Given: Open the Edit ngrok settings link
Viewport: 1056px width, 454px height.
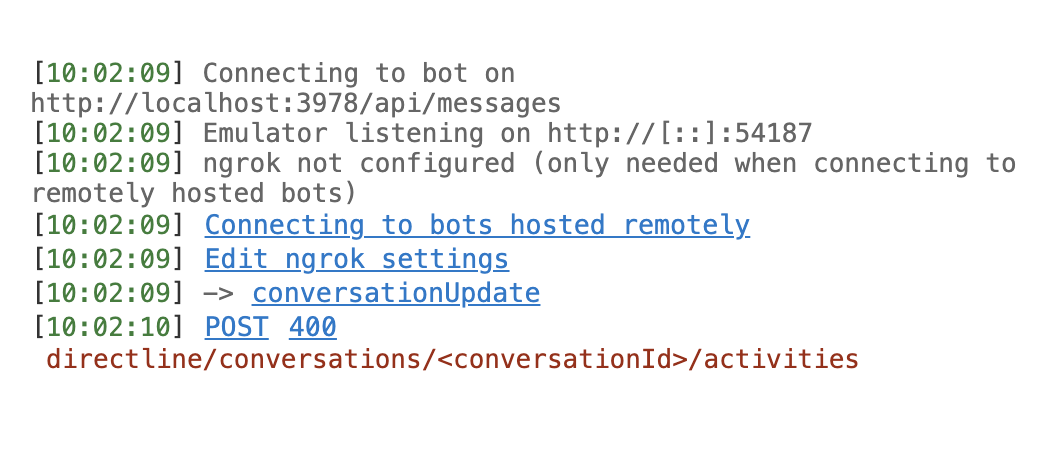Looking at the screenshot, I should point(357,259).
